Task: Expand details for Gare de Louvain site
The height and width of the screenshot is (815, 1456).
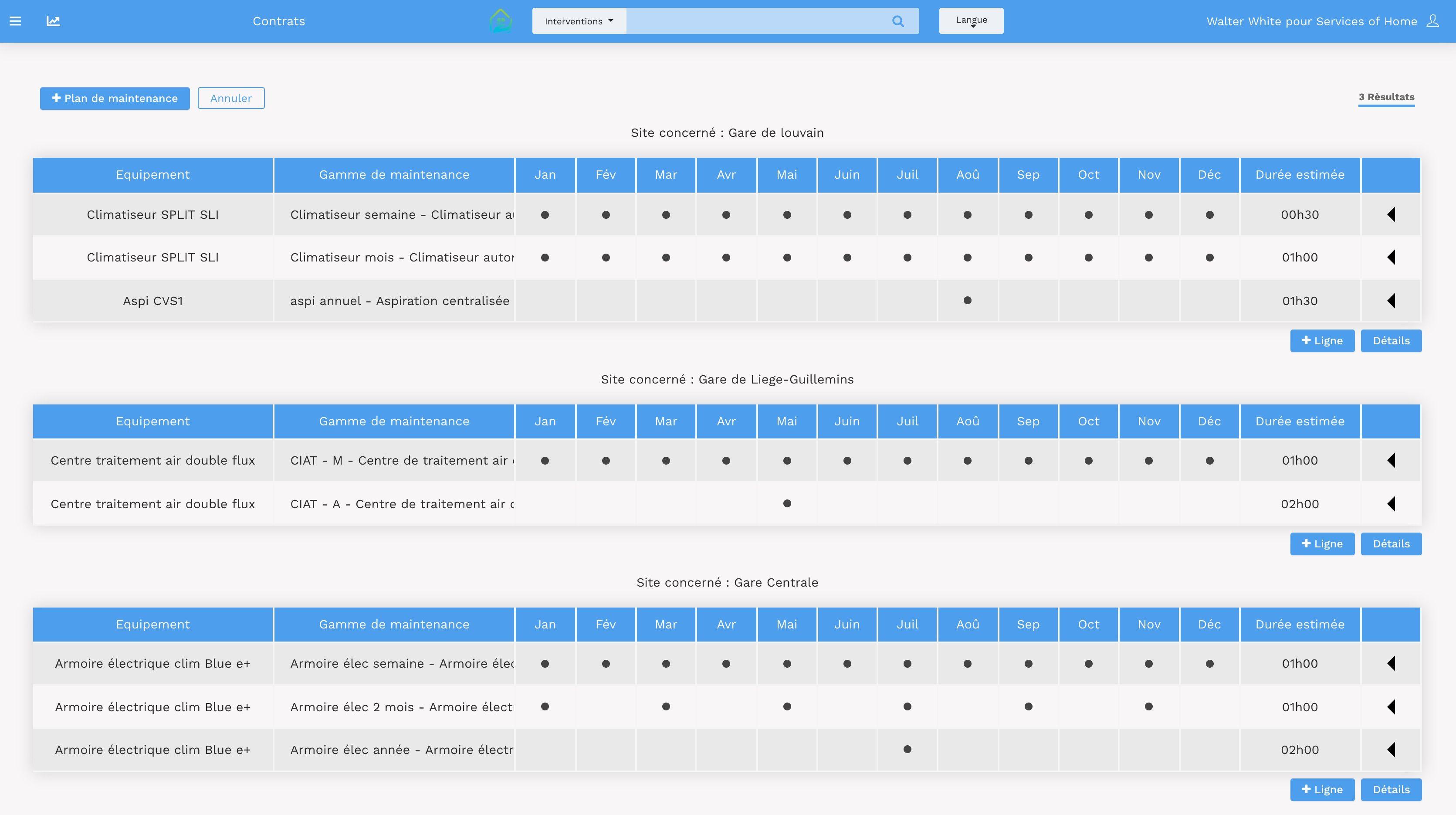Action: point(1391,341)
